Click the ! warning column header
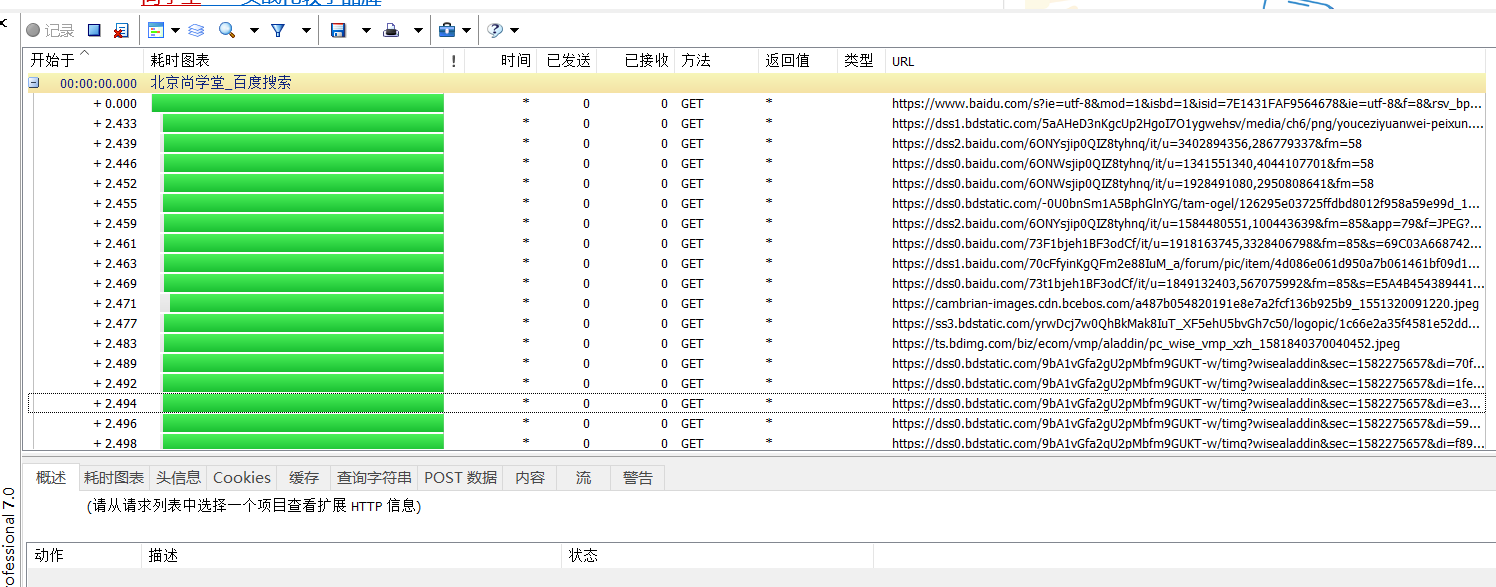Image resolution: width=1496 pixels, height=587 pixels. [x=454, y=61]
